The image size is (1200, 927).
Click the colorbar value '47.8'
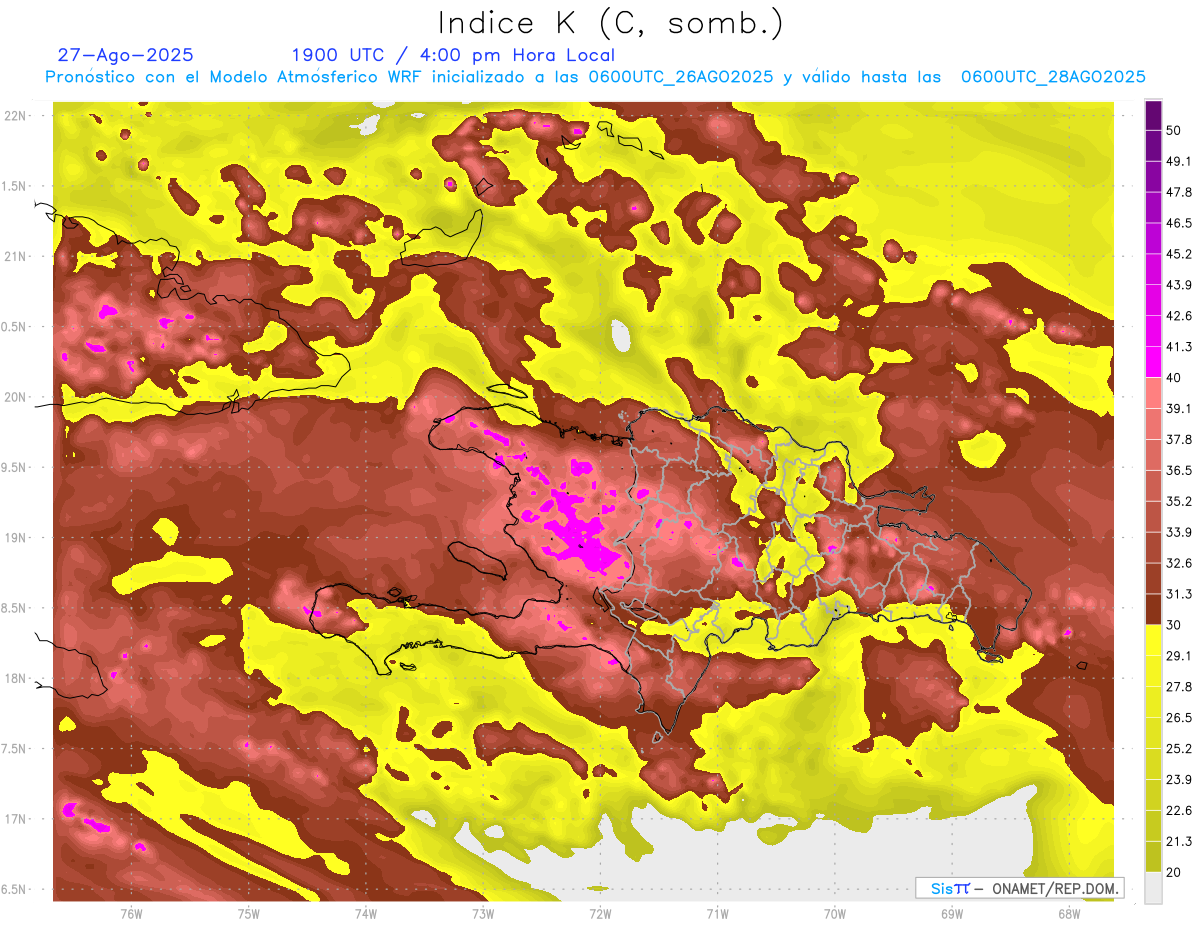1178,192
